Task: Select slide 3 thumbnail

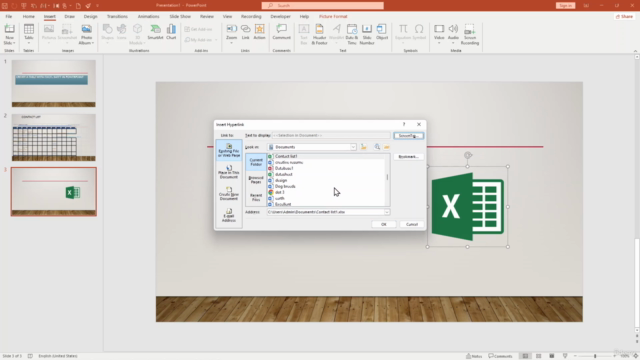Action: coord(53,191)
